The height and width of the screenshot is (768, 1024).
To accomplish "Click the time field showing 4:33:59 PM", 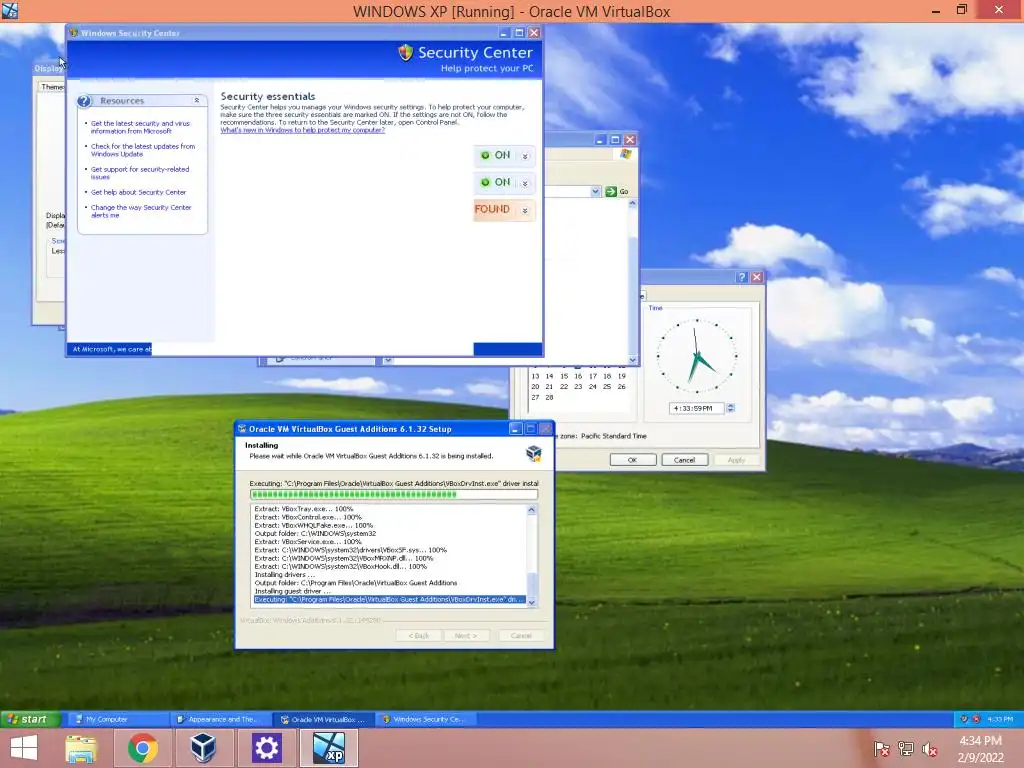I will tap(696, 408).
